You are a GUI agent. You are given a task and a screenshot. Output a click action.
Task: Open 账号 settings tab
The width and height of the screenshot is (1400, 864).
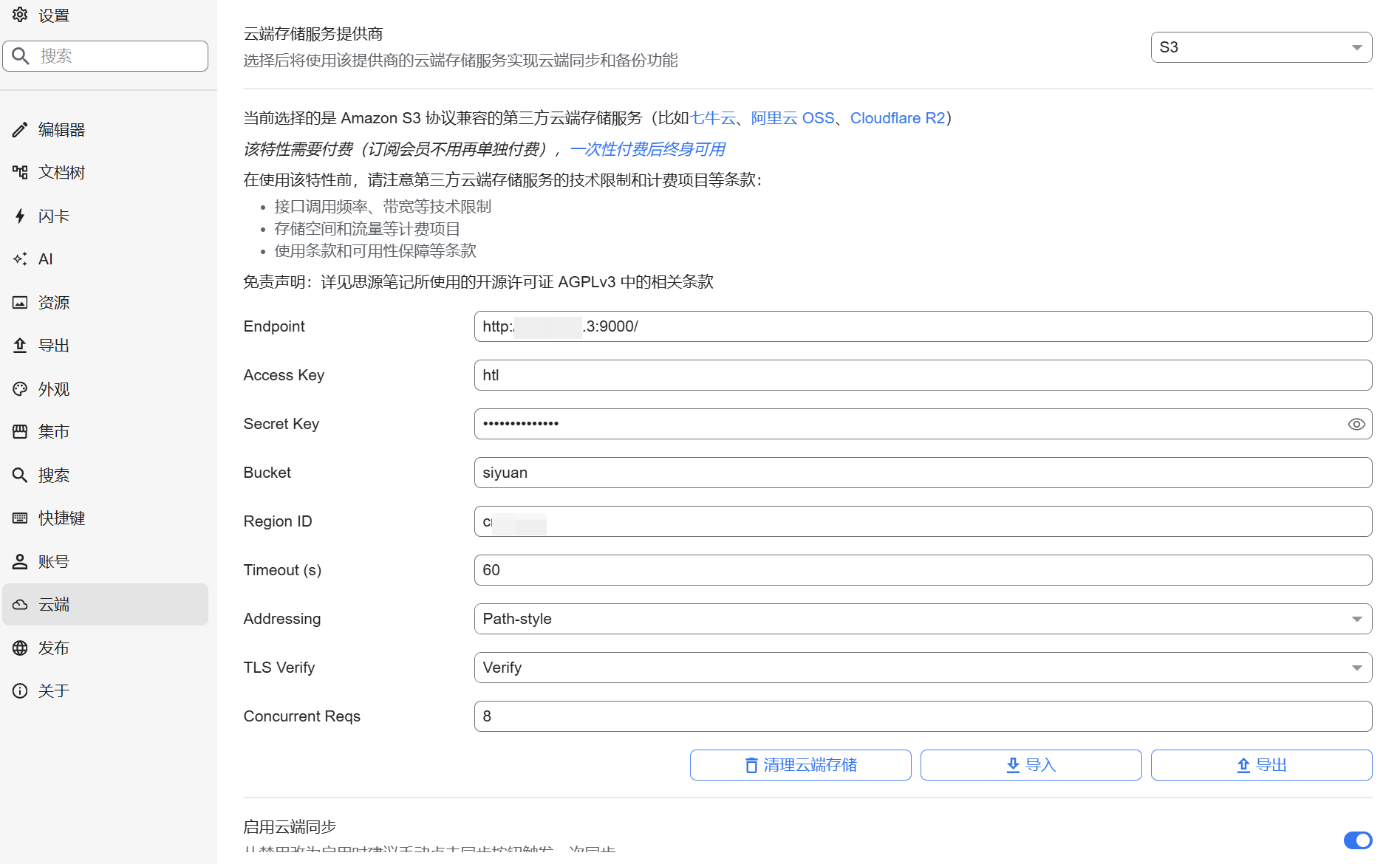click(x=106, y=561)
